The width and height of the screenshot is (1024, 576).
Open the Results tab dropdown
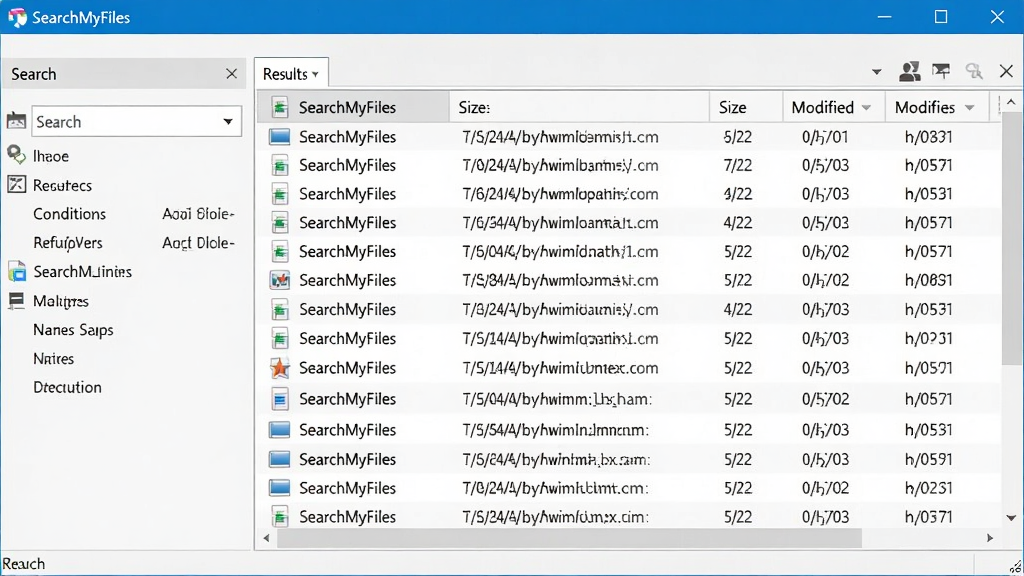click(315, 74)
